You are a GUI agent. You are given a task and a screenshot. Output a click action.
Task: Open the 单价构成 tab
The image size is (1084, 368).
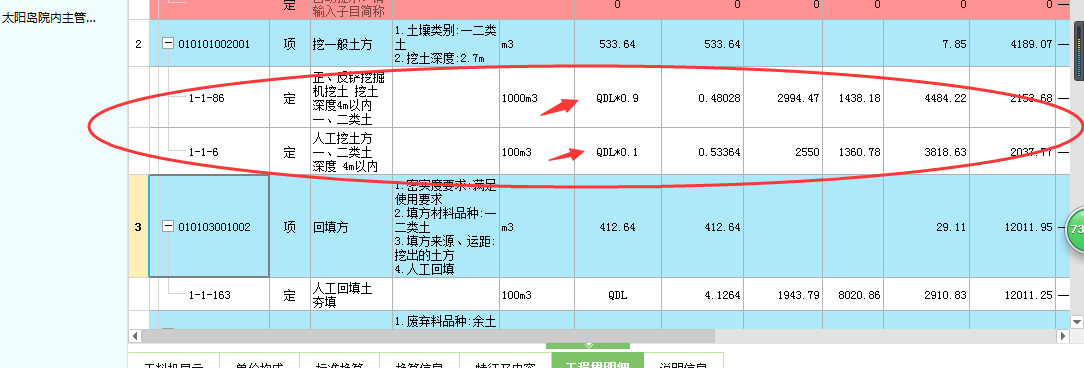pos(259,360)
